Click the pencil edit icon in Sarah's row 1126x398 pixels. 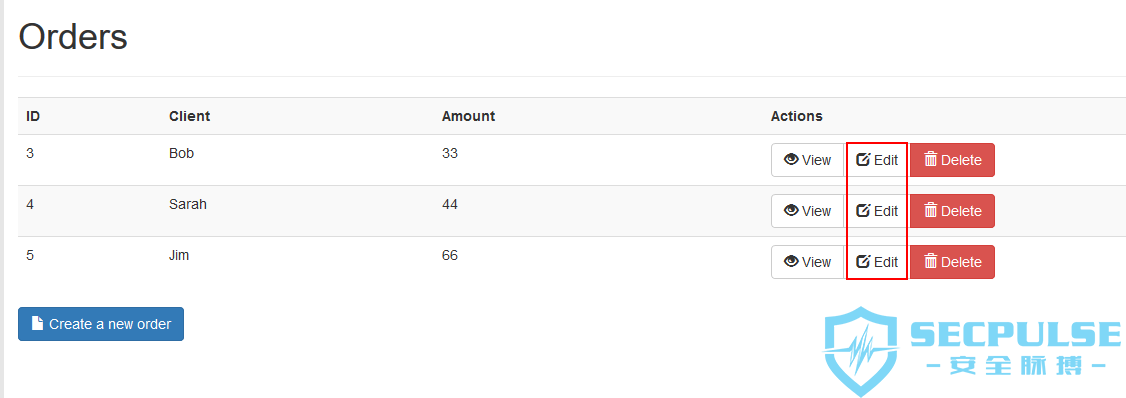point(863,210)
